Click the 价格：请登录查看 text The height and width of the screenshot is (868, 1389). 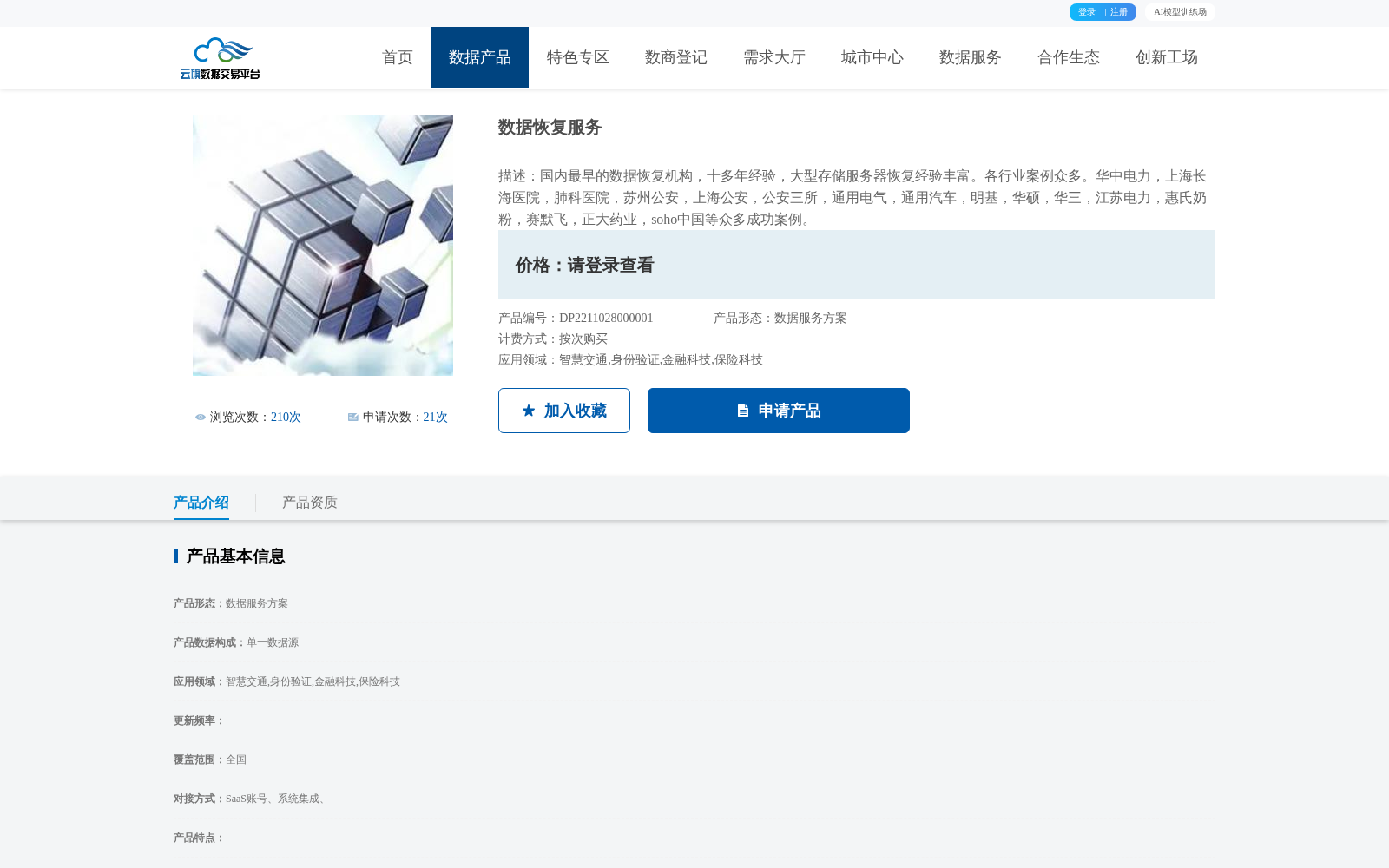click(x=585, y=266)
